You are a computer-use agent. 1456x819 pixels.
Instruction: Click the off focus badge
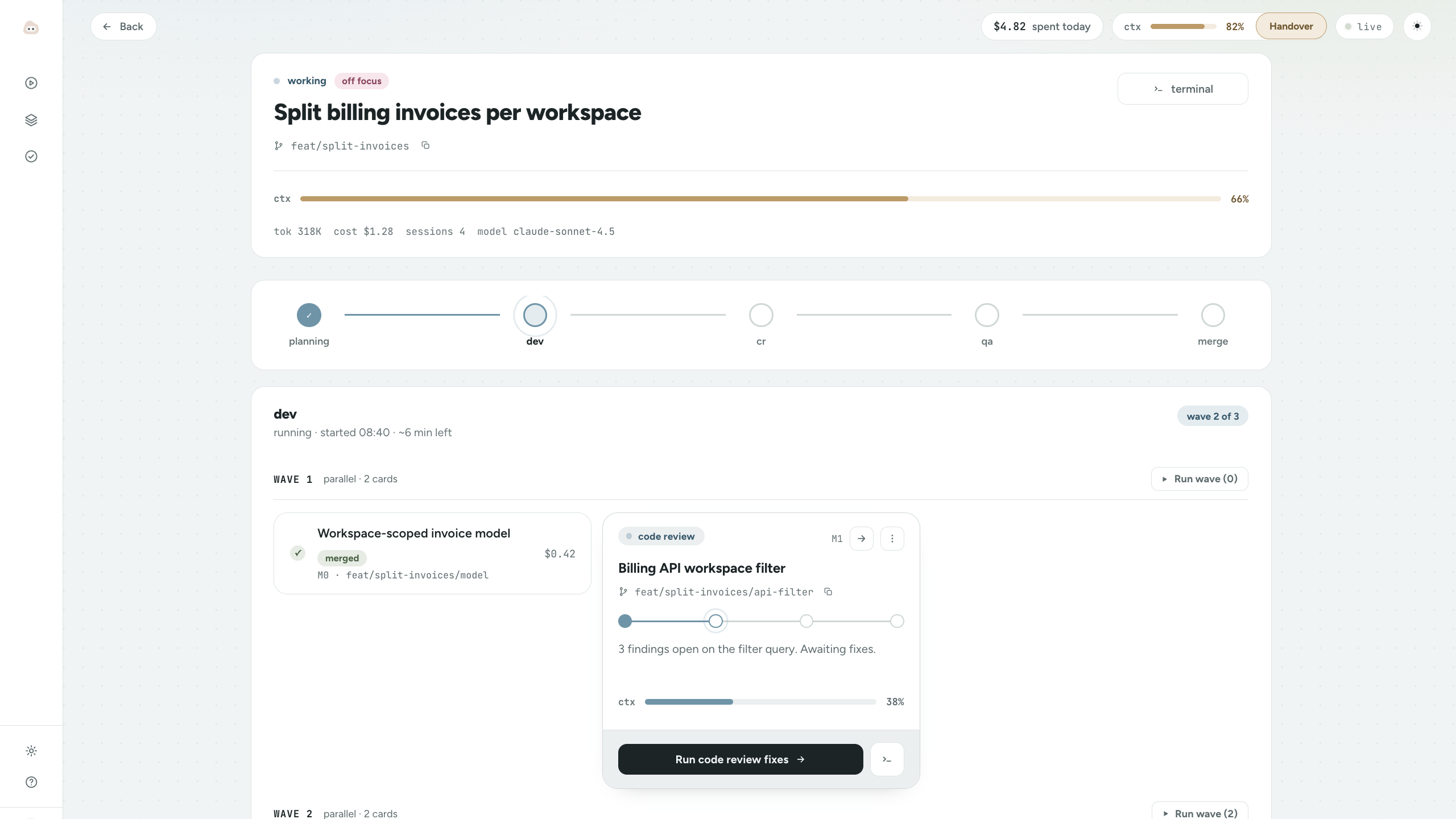(362, 81)
